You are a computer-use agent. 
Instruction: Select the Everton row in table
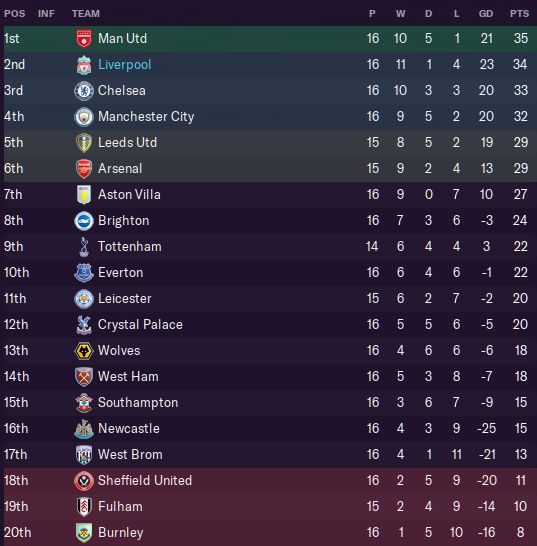click(268, 273)
